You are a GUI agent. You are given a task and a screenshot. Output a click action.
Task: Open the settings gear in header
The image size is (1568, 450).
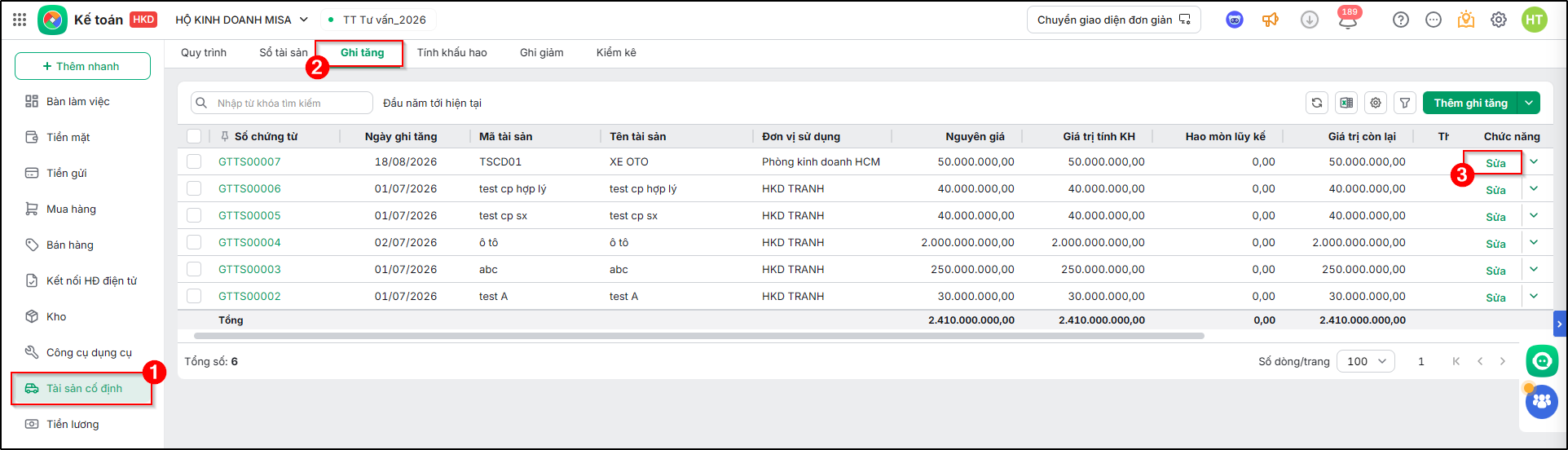1499,20
